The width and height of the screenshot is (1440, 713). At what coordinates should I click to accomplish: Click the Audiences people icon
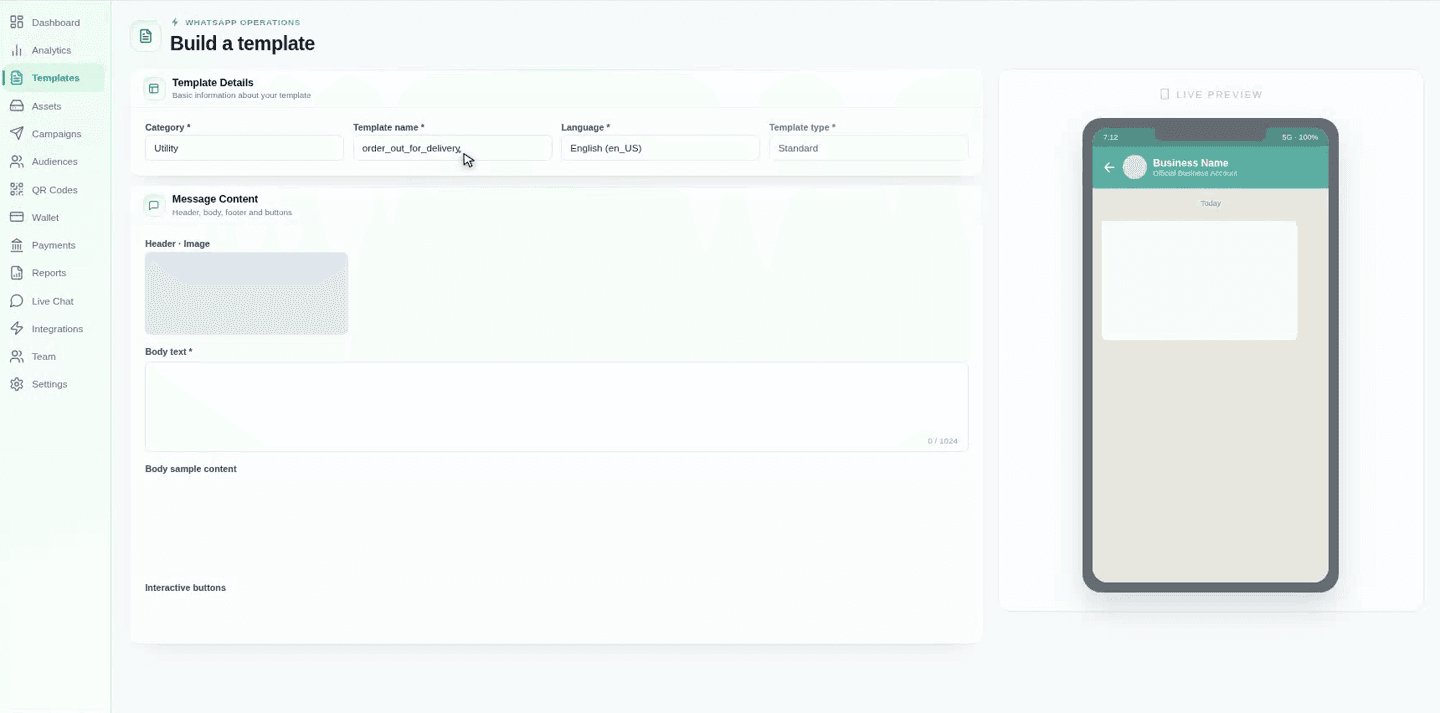coord(17,161)
